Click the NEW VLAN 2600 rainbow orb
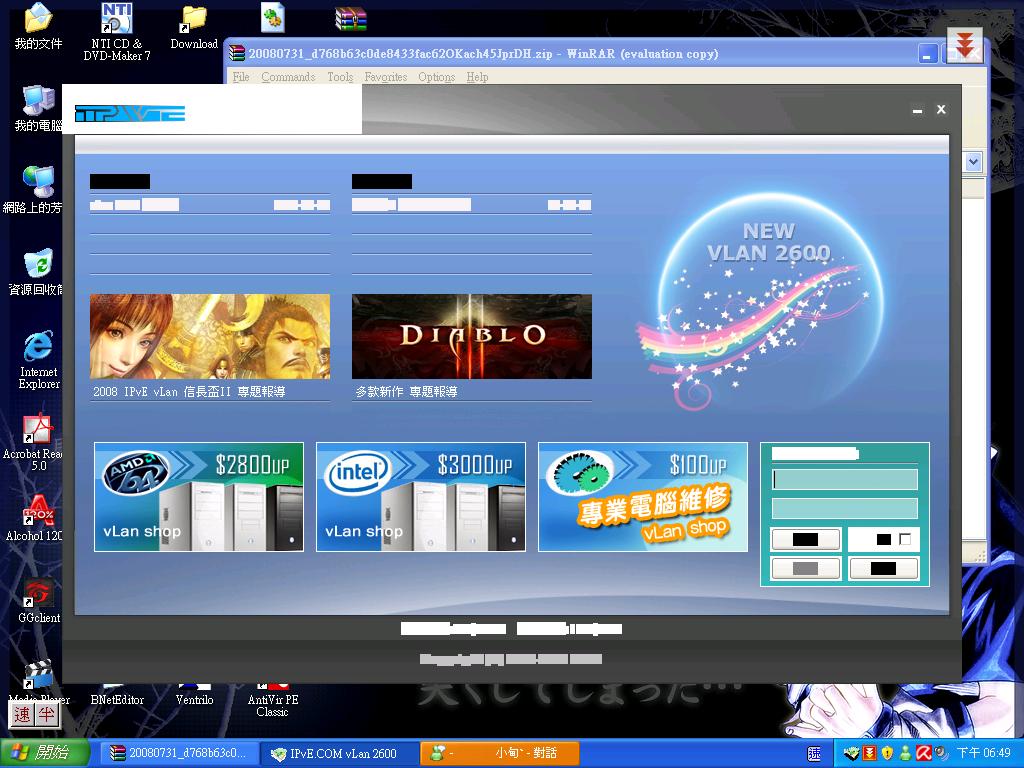1024x768 pixels. [769, 300]
